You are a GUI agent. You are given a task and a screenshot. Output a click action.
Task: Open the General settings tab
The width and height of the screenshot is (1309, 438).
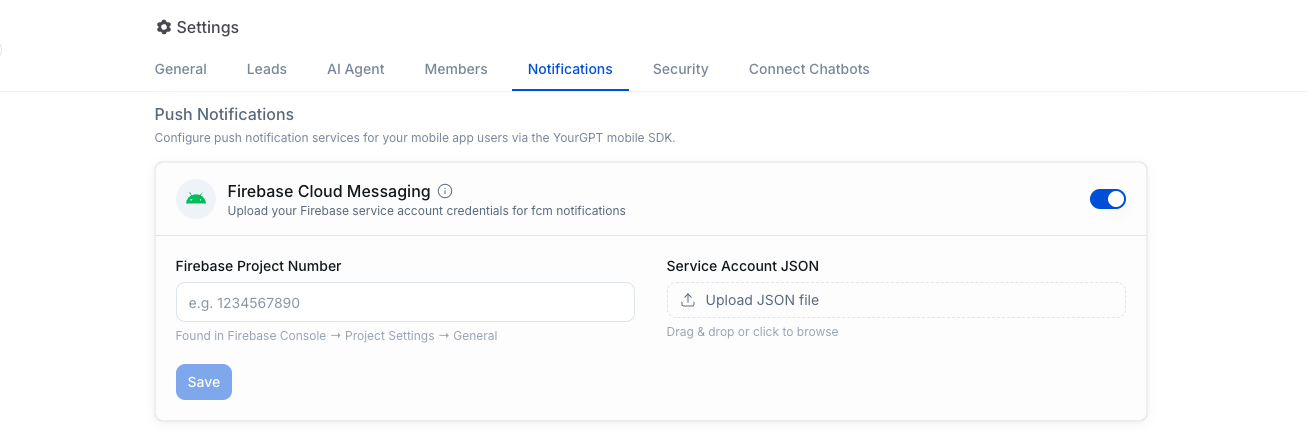pyautogui.click(x=181, y=69)
